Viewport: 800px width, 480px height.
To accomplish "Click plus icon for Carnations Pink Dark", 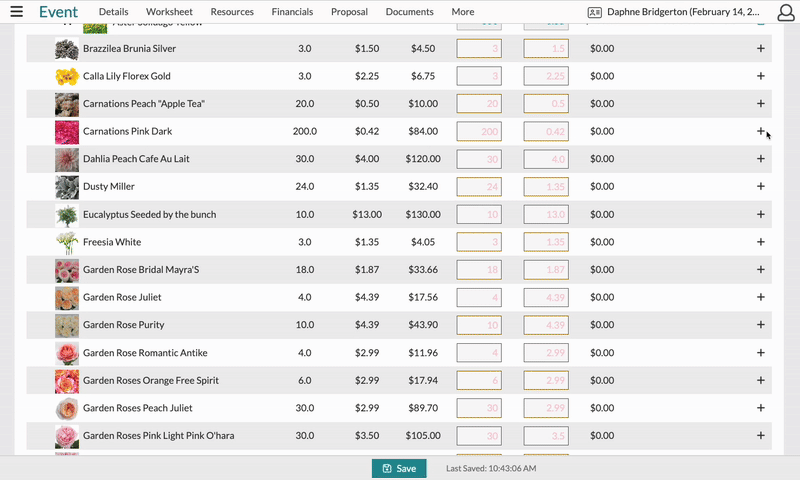I will (761, 131).
